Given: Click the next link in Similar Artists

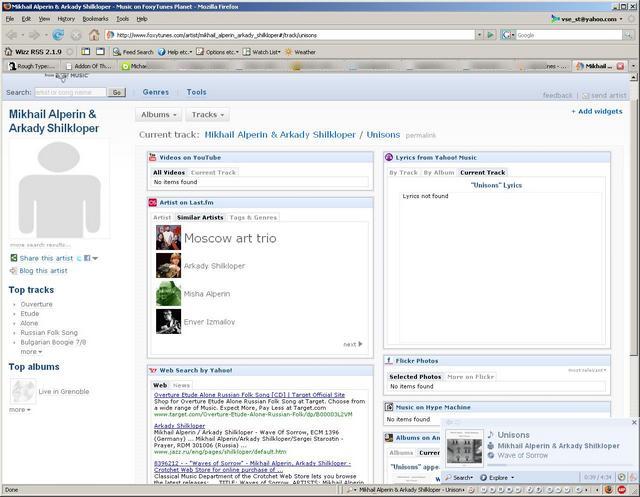Looking at the screenshot, I should tap(353, 344).
